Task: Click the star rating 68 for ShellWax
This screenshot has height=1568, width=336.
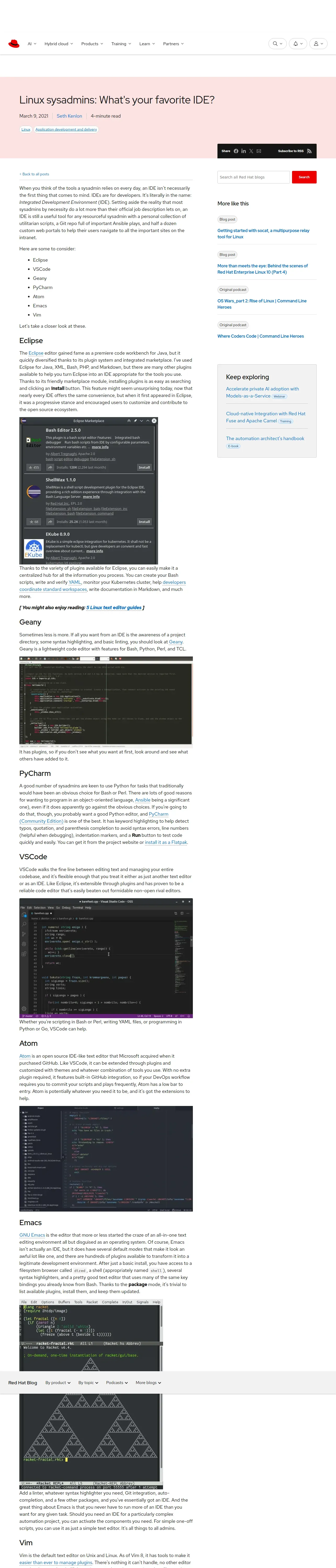Action: pyautogui.click(x=33, y=522)
